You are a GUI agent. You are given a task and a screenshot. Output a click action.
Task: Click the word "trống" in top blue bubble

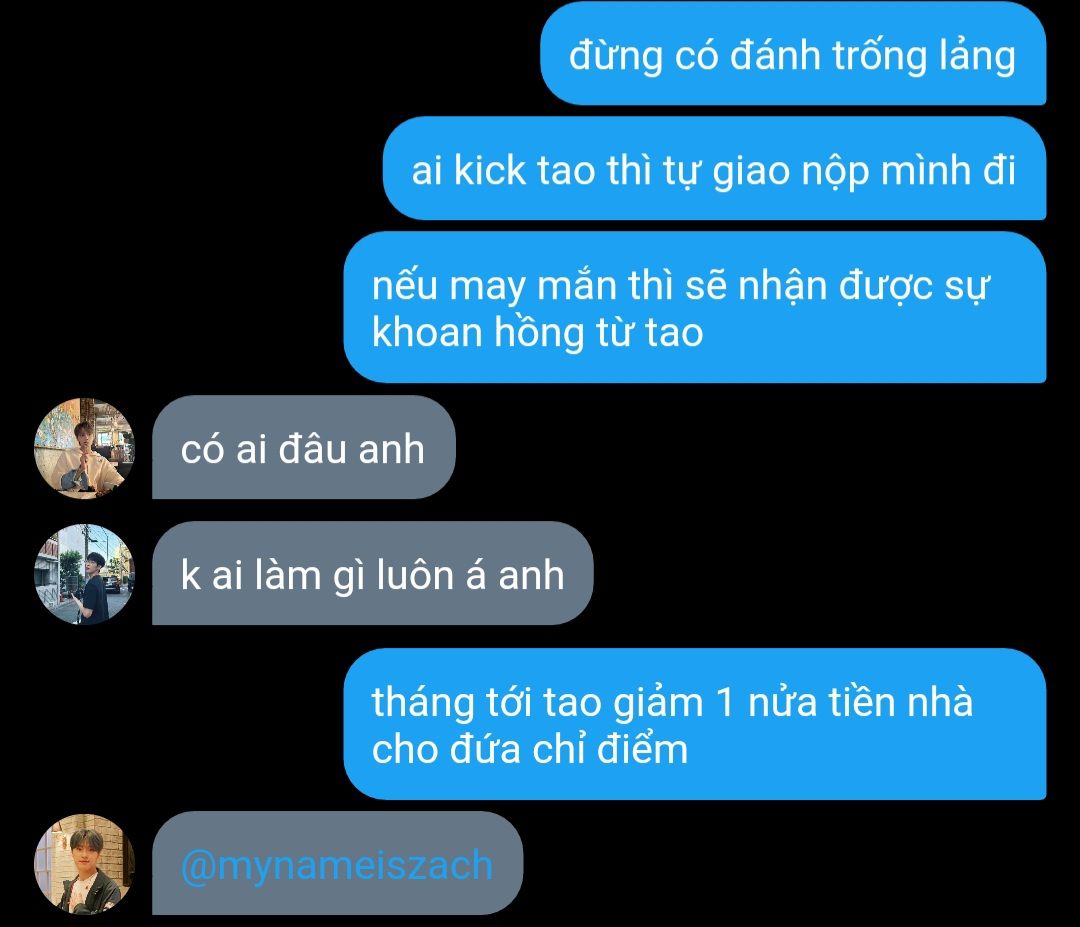880,56
